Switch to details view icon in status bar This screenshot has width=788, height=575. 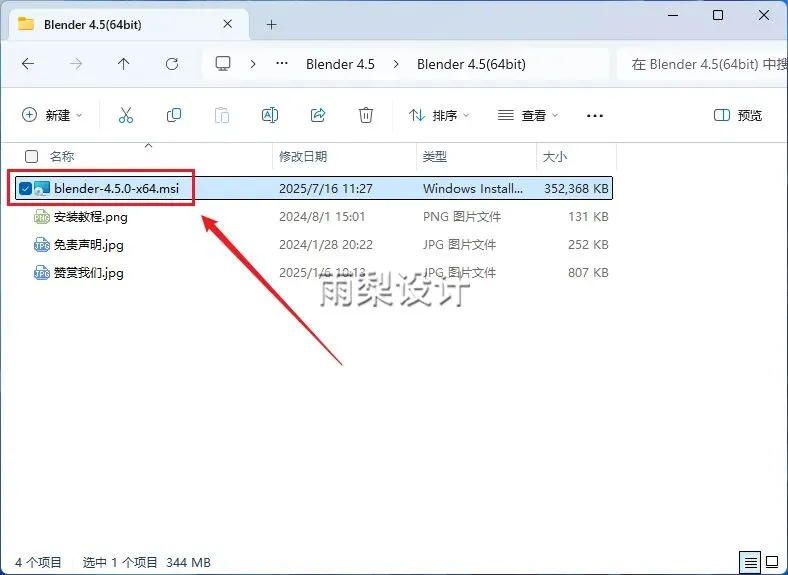[x=750, y=562]
